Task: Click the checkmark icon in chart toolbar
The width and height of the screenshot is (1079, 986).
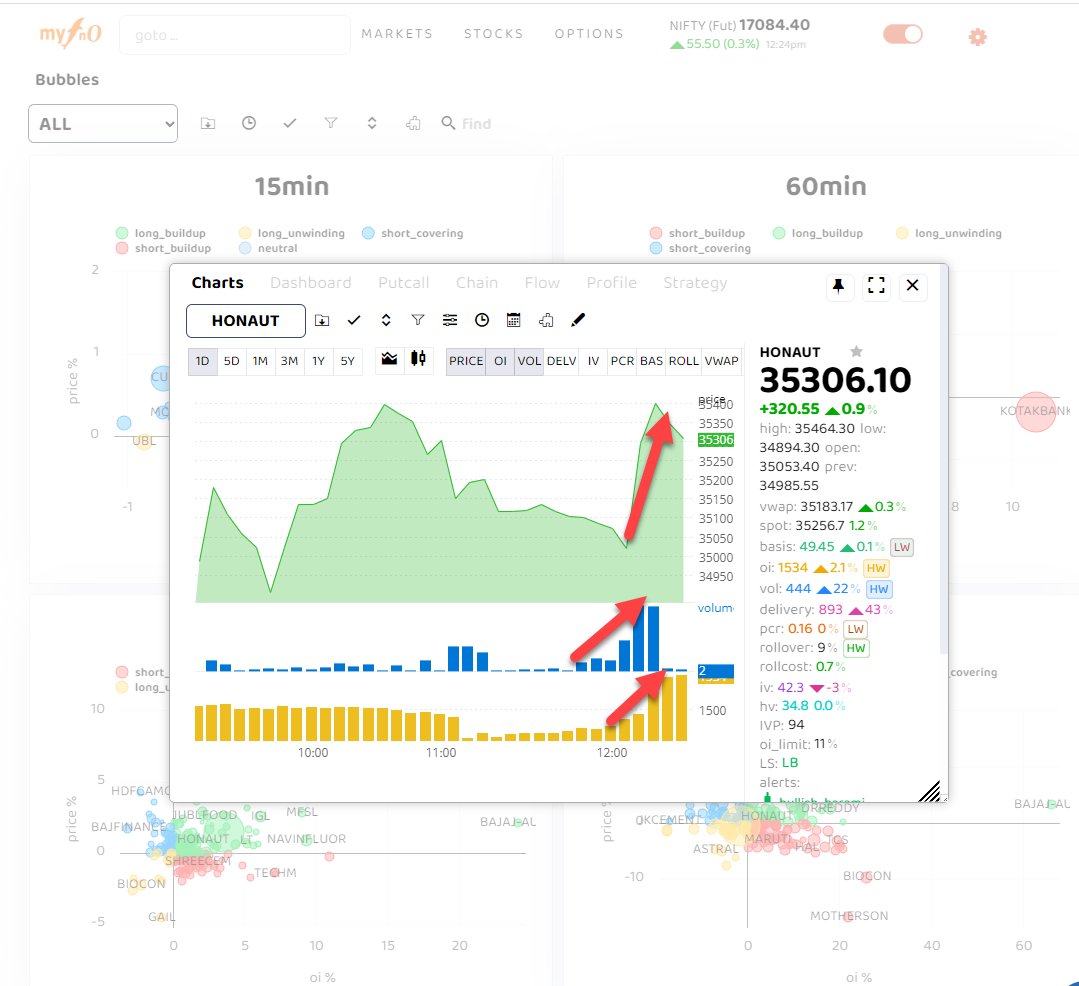Action: click(x=354, y=320)
